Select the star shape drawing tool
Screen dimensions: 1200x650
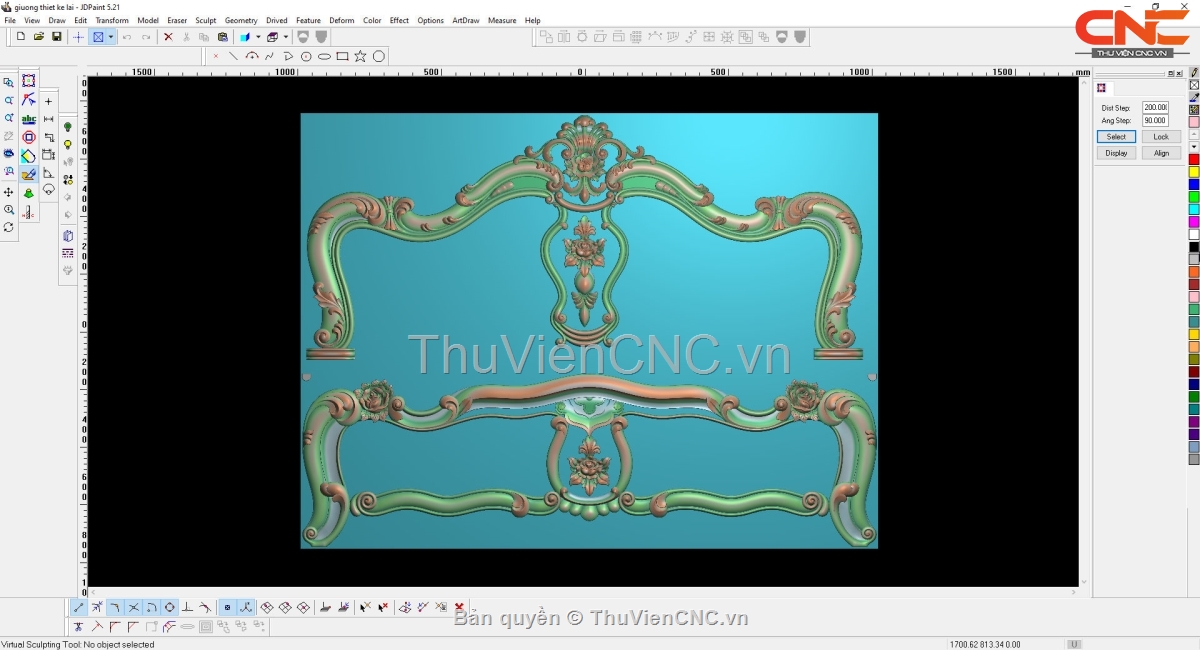point(360,56)
